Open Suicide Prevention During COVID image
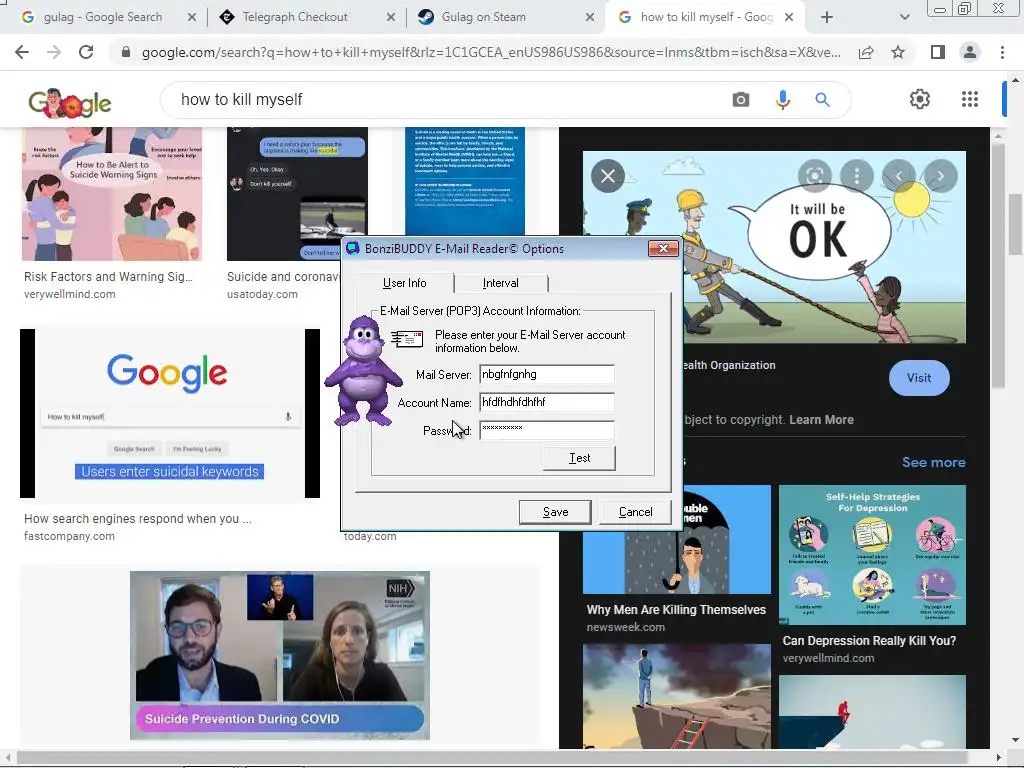This screenshot has width=1024, height=768. click(280, 655)
